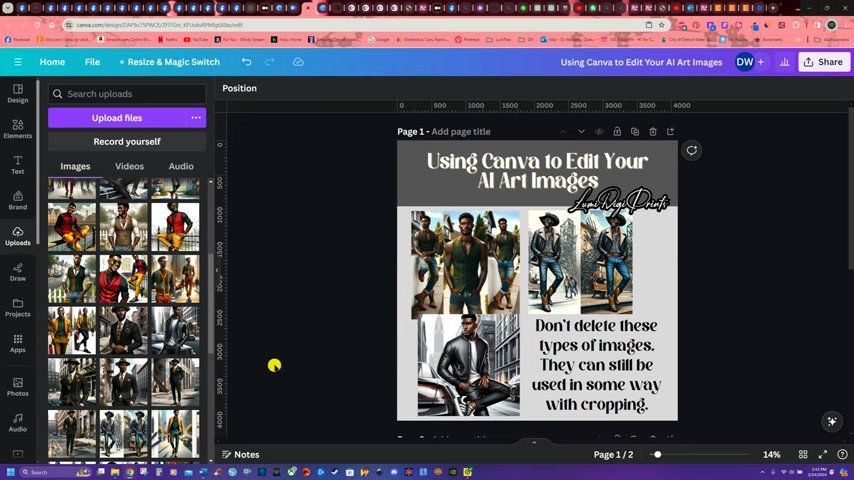Open the File menu
The width and height of the screenshot is (854, 480).
pos(92,62)
